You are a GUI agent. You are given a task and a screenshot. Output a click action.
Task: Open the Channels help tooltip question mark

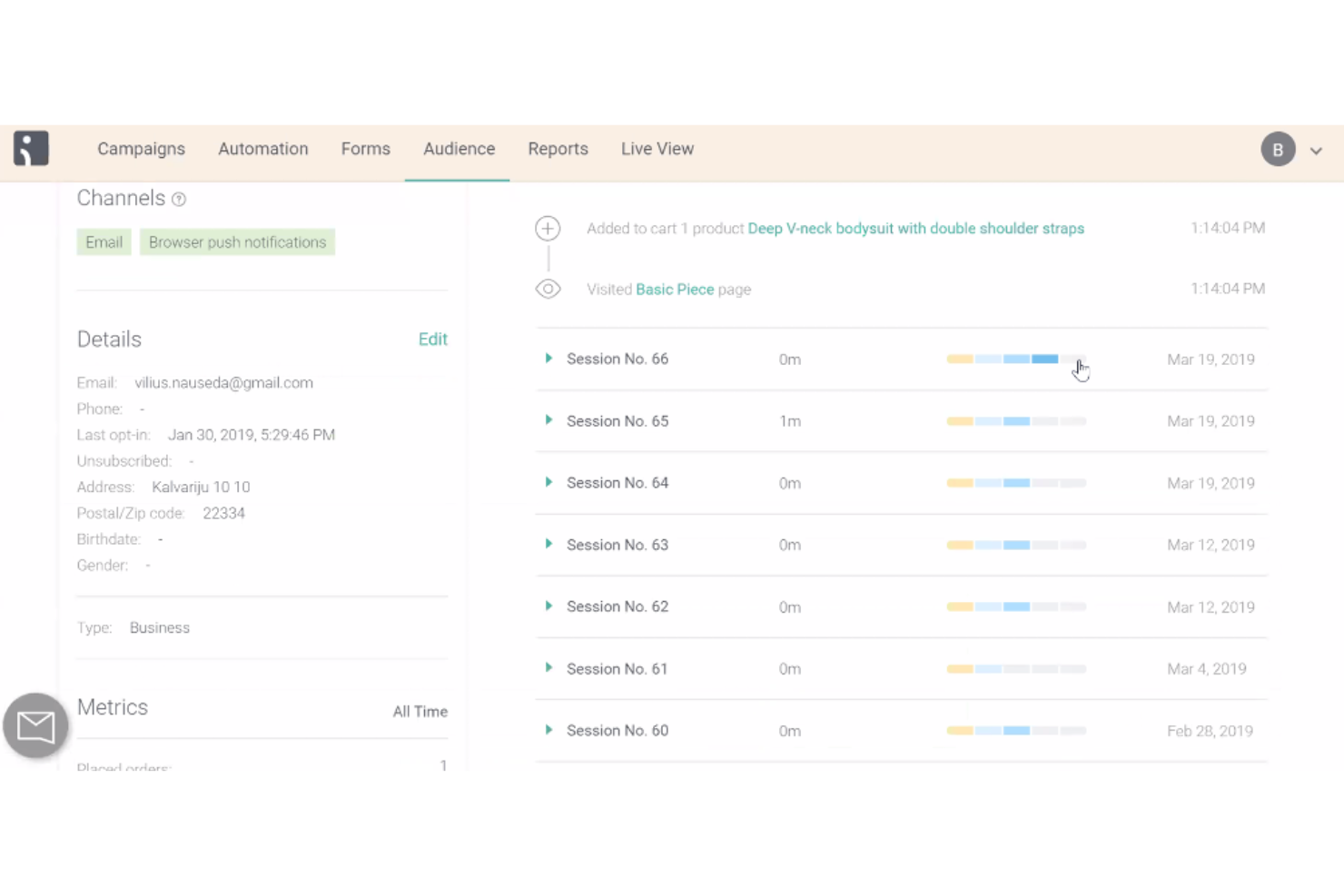(179, 199)
